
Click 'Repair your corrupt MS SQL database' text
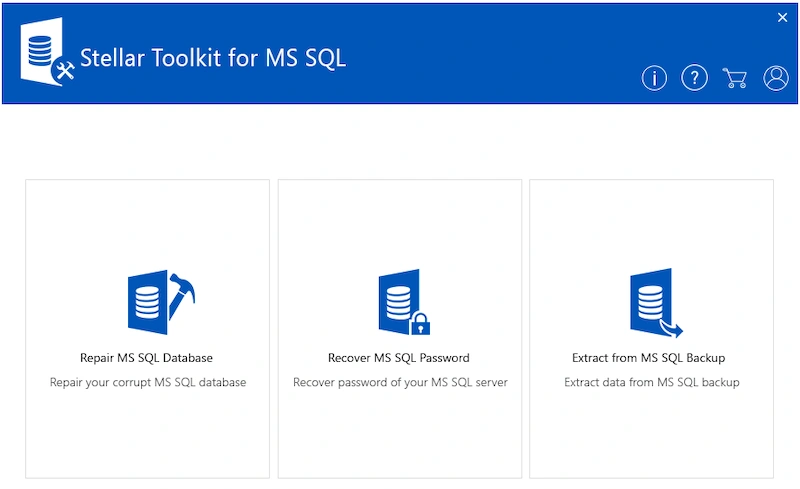click(148, 382)
